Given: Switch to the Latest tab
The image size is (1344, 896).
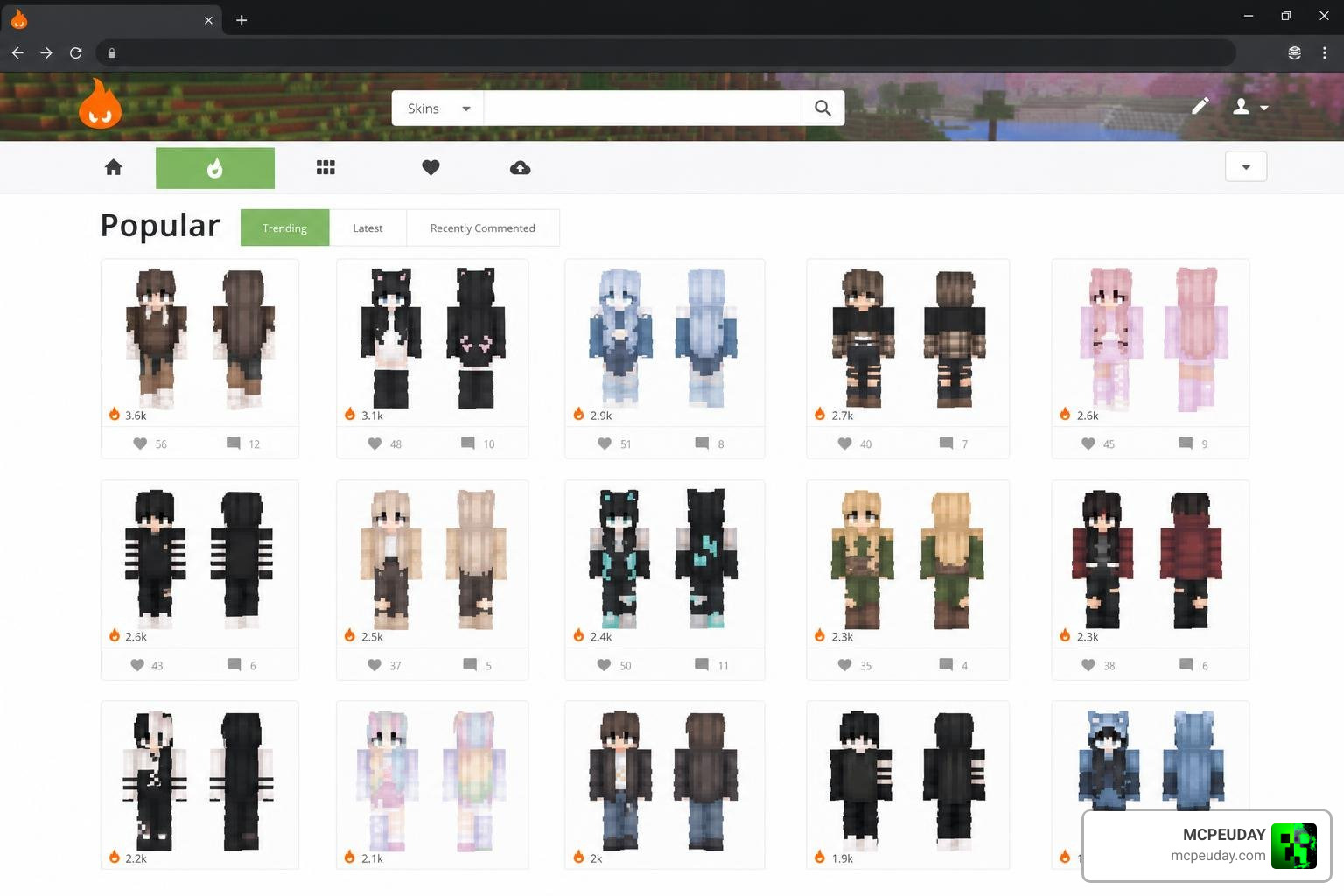Looking at the screenshot, I should point(367,227).
